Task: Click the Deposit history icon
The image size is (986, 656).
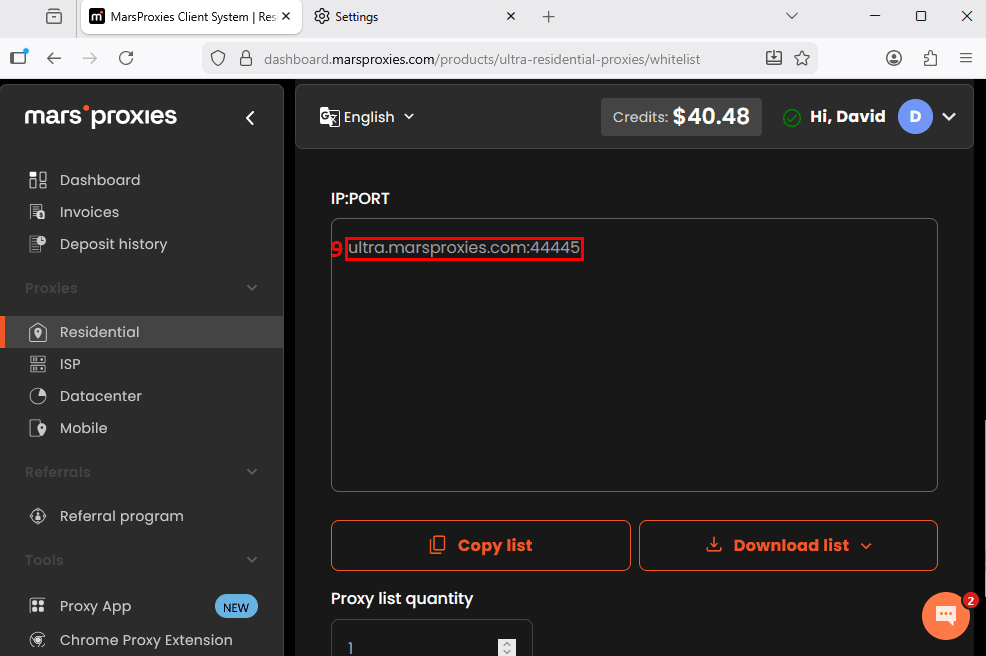Action: click(x=38, y=244)
